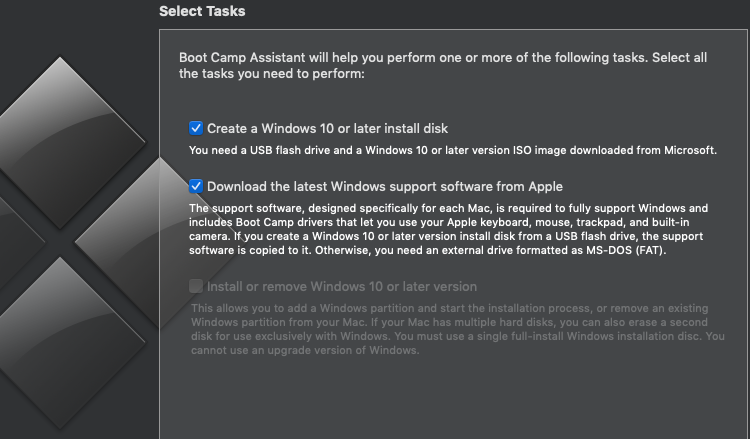Screen dimensions: 750x439
Task: Click the support software description paragraph
Action: [x=448, y=229]
